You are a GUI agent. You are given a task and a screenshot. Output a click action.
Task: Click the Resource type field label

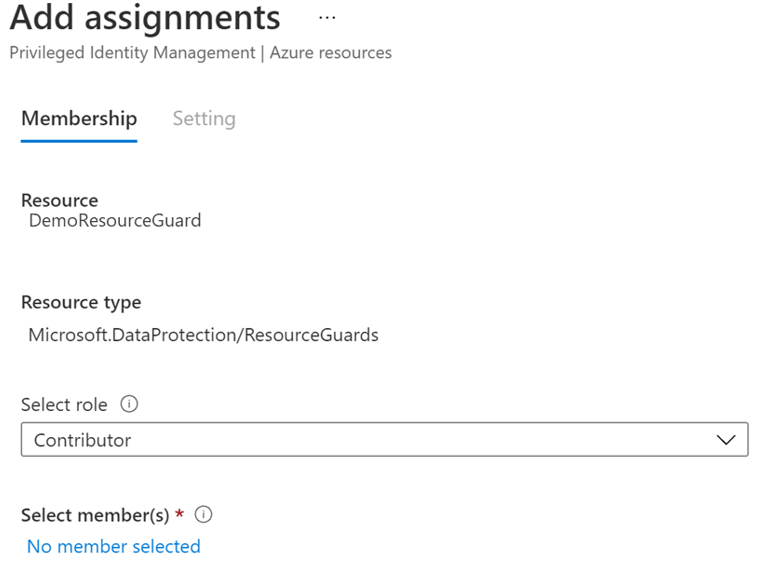(x=81, y=302)
